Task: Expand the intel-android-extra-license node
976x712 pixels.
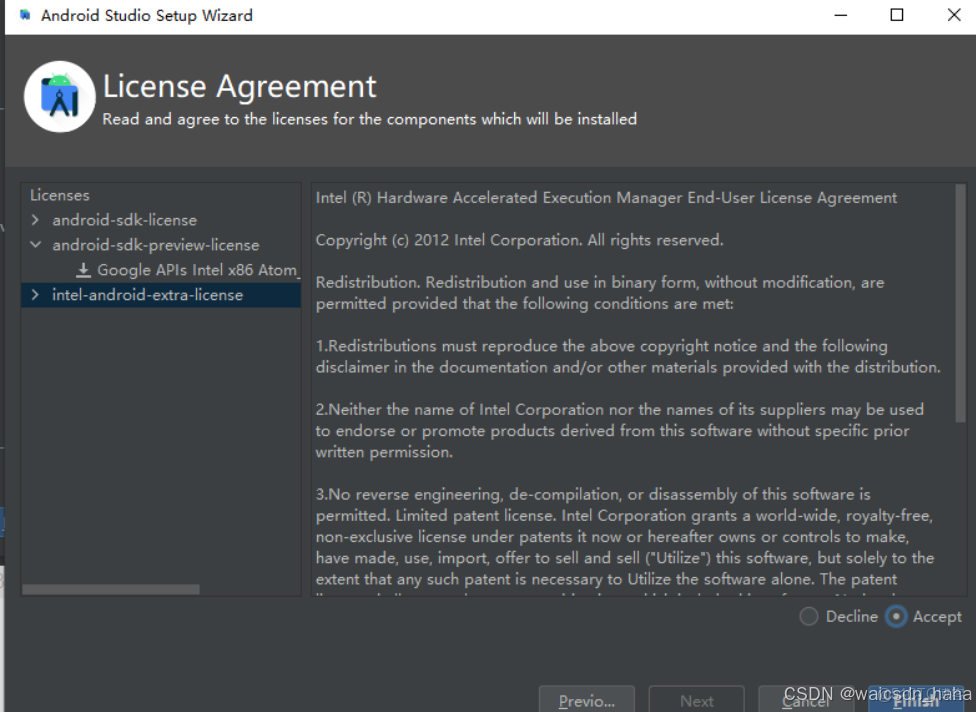Action: coord(36,295)
